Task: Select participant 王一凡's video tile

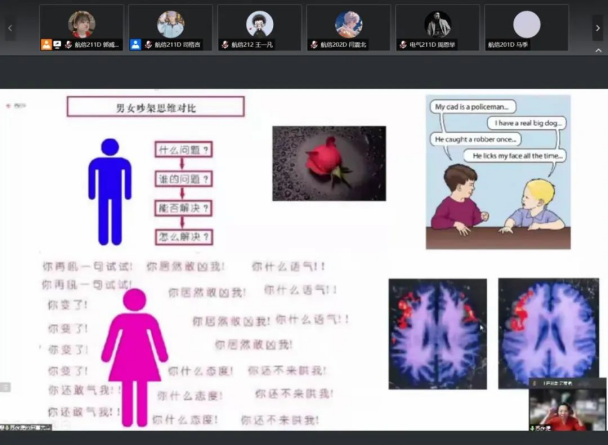Action: [x=259, y=27]
